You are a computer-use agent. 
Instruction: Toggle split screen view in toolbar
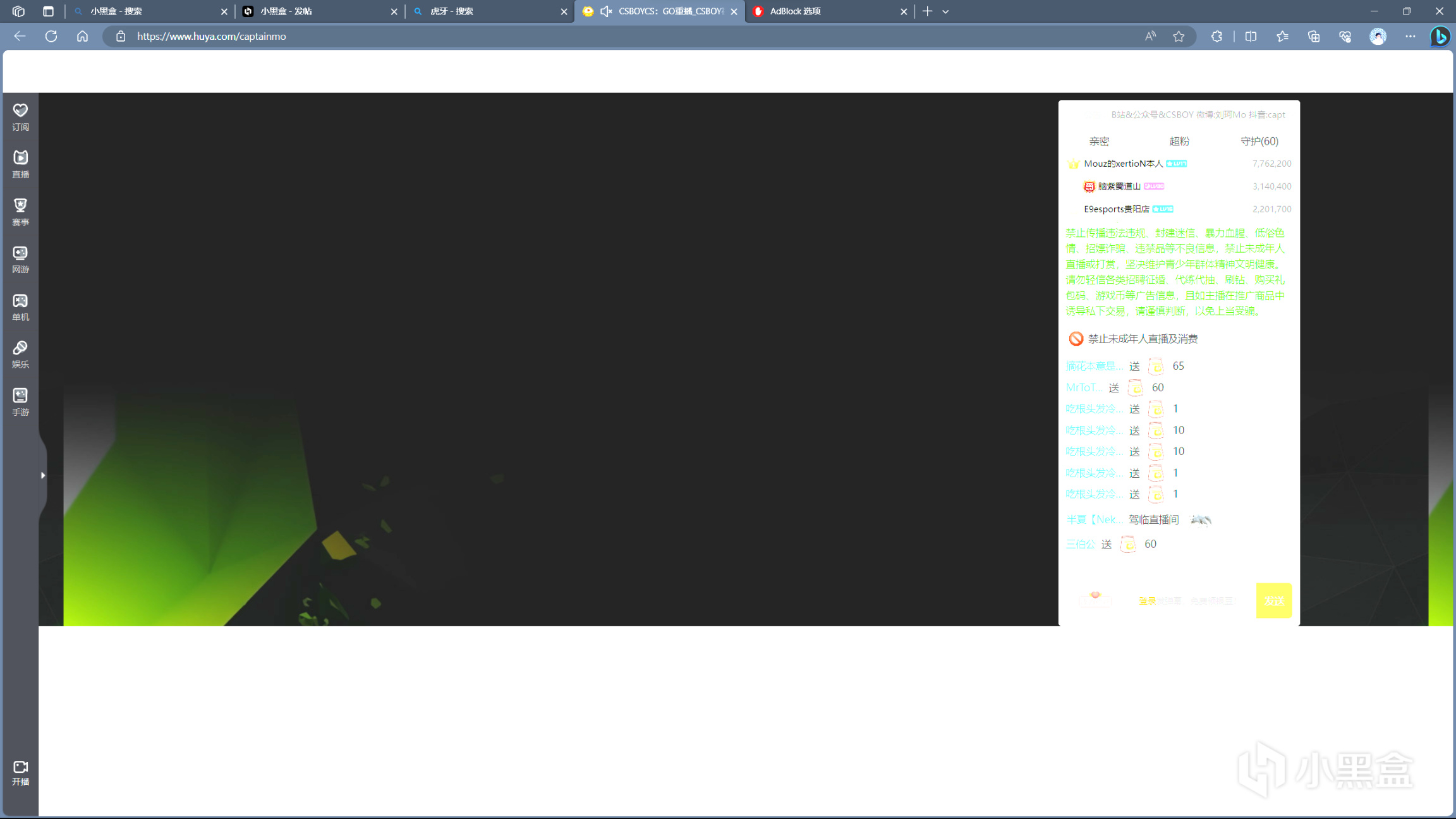(1251, 37)
